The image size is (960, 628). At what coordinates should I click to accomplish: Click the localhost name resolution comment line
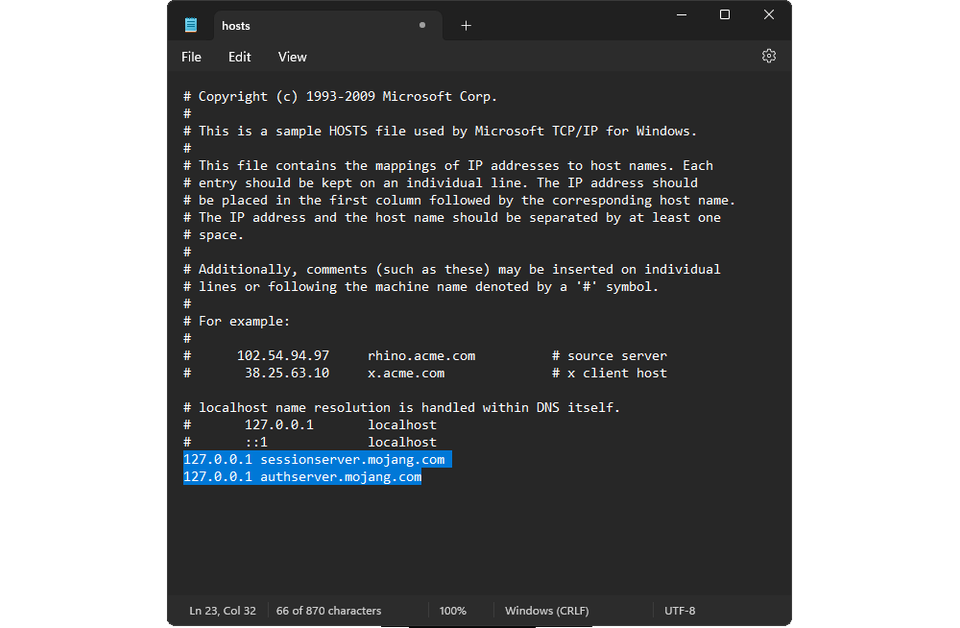[x=400, y=407]
